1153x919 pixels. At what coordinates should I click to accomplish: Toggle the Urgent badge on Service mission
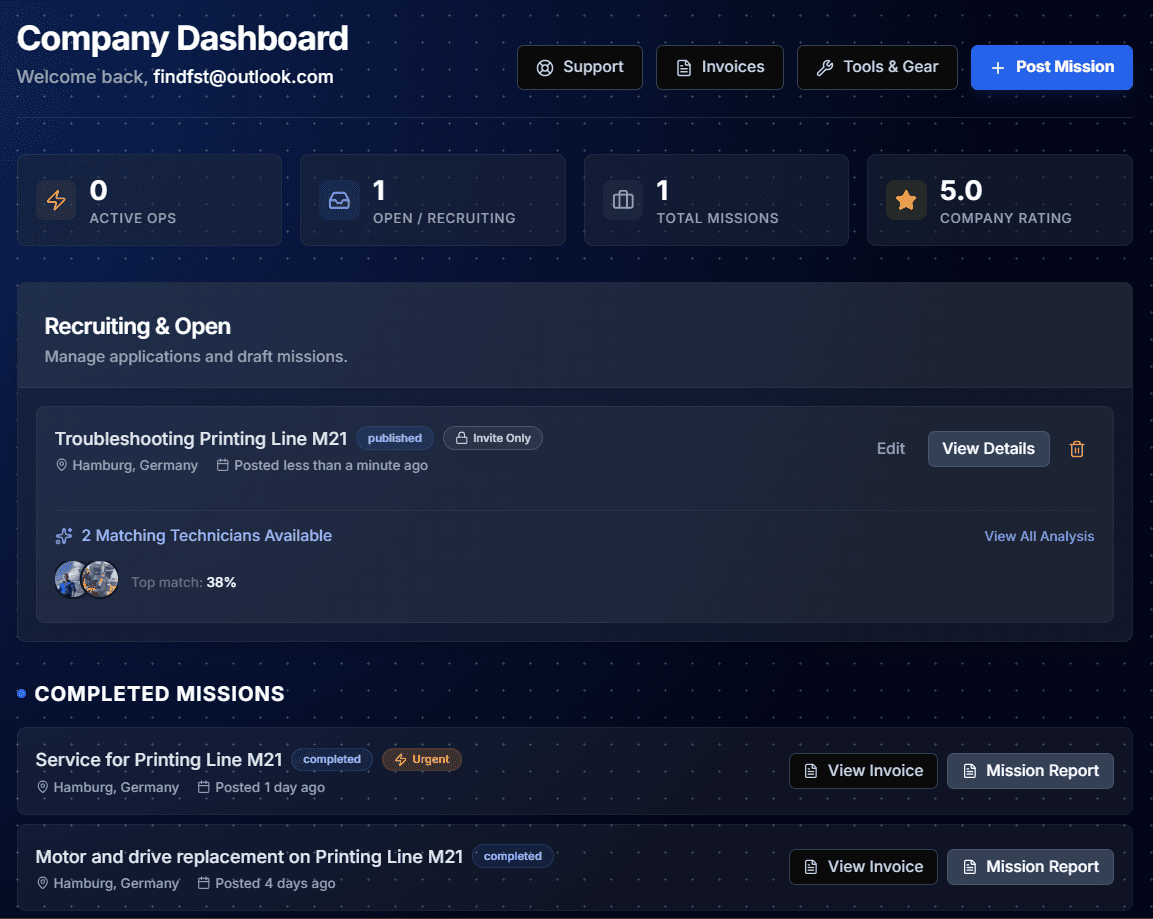click(x=422, y=760)
